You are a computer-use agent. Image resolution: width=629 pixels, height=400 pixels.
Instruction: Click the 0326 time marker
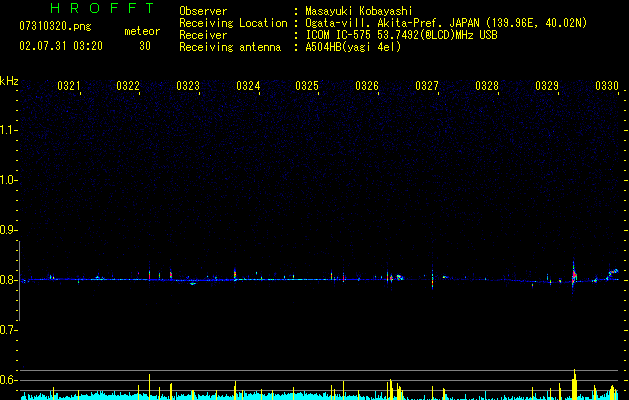tap(367, 86)
